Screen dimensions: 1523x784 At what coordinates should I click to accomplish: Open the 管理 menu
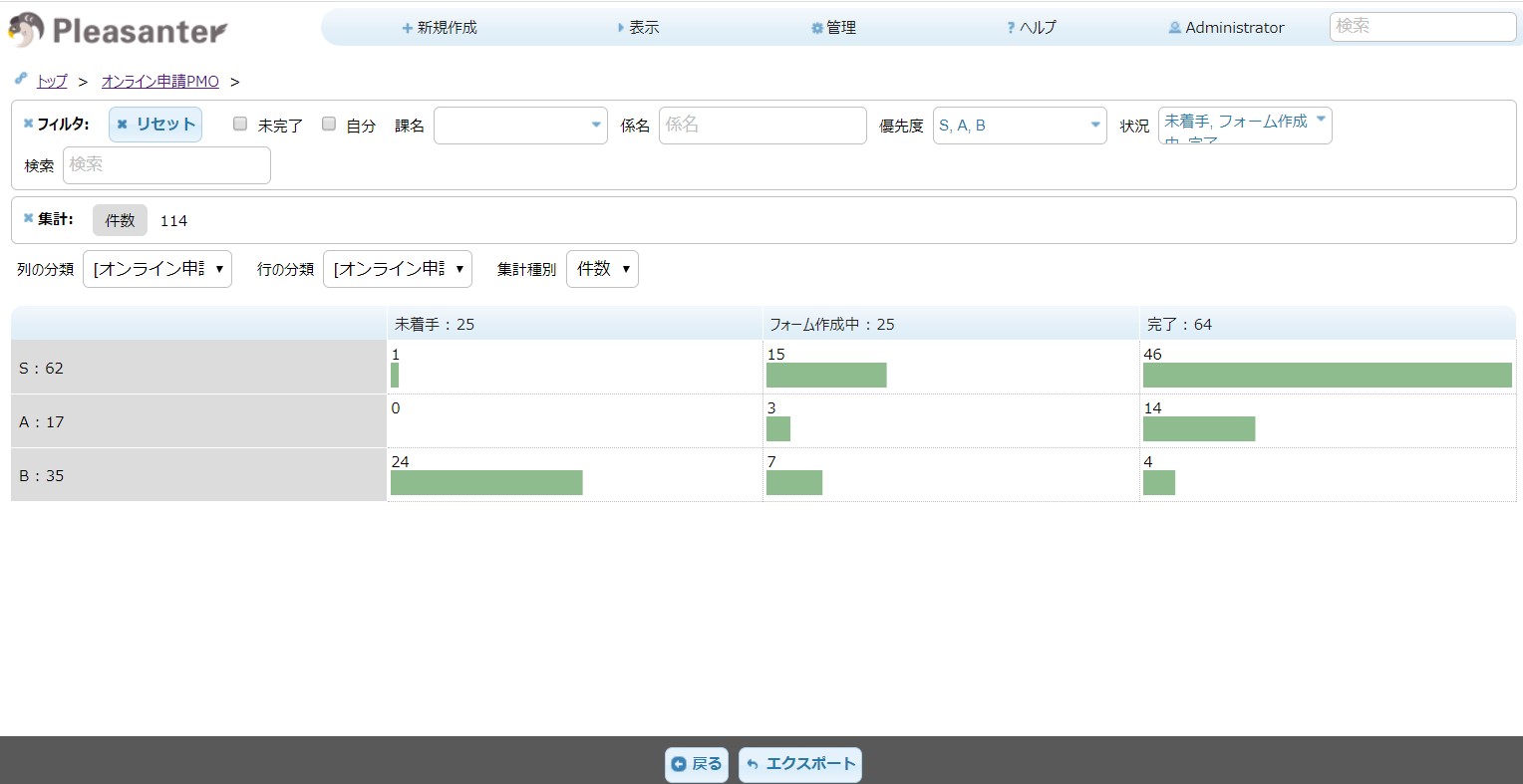pyautogui.click(x=834, y=28)
